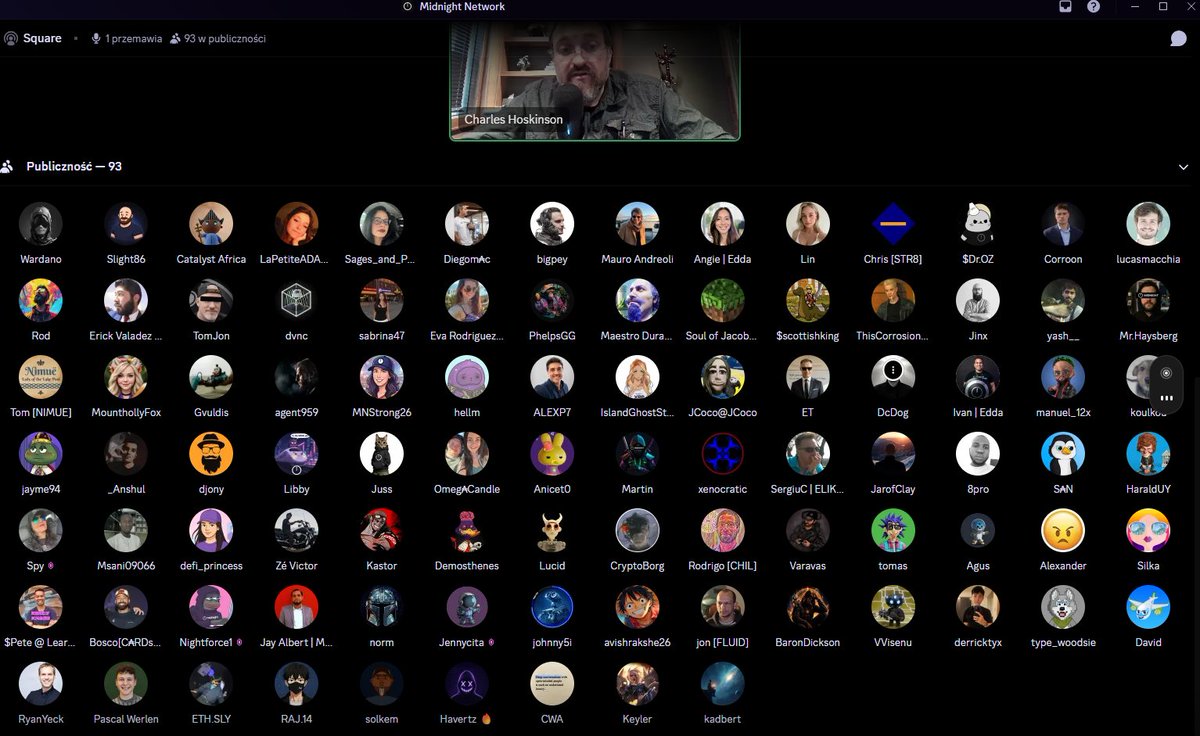The image size is (1200, 736).
Task: Open Rod's colorful avatar
Action: (x=41, y=300)
